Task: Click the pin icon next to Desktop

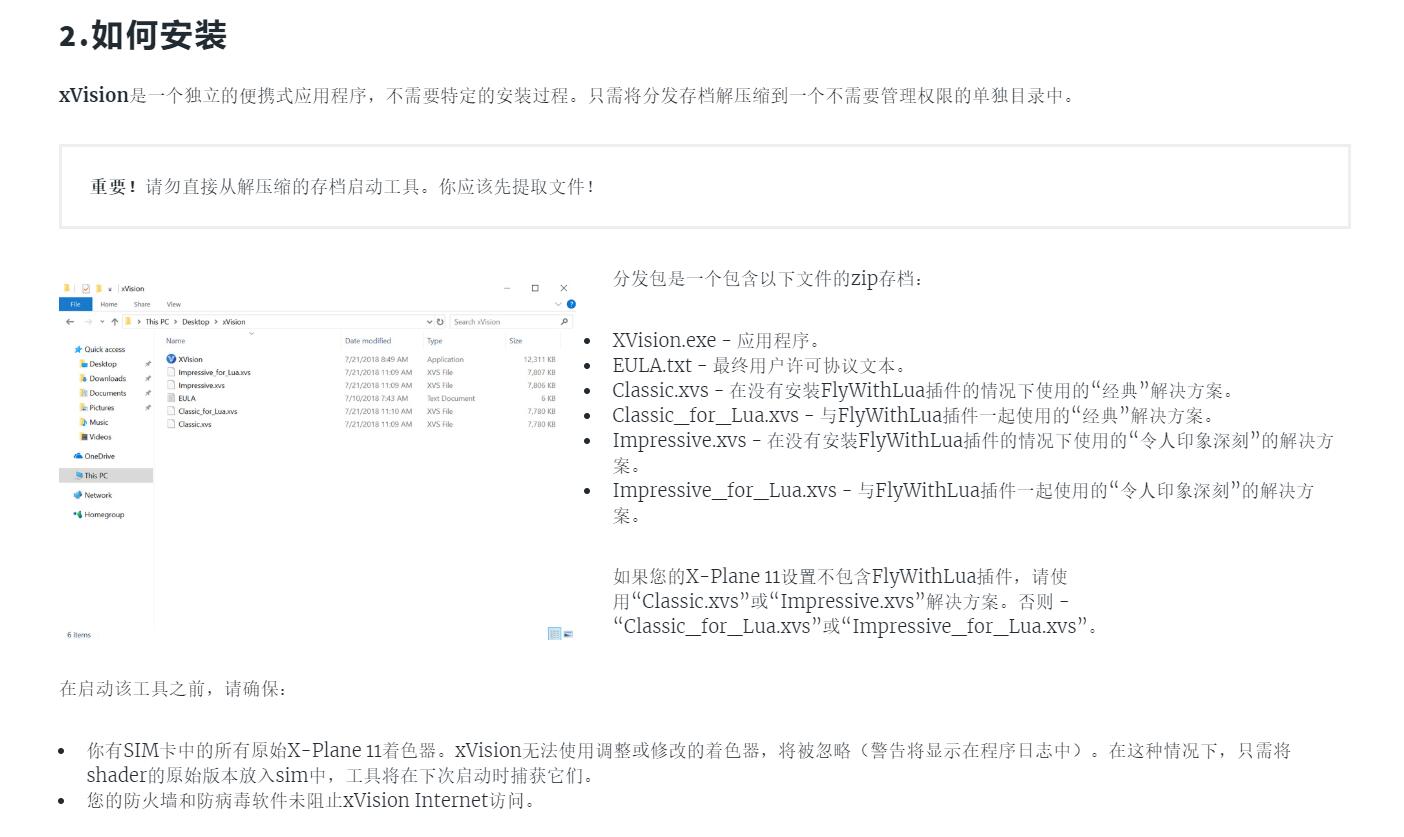Action: (x=148, y=364)
